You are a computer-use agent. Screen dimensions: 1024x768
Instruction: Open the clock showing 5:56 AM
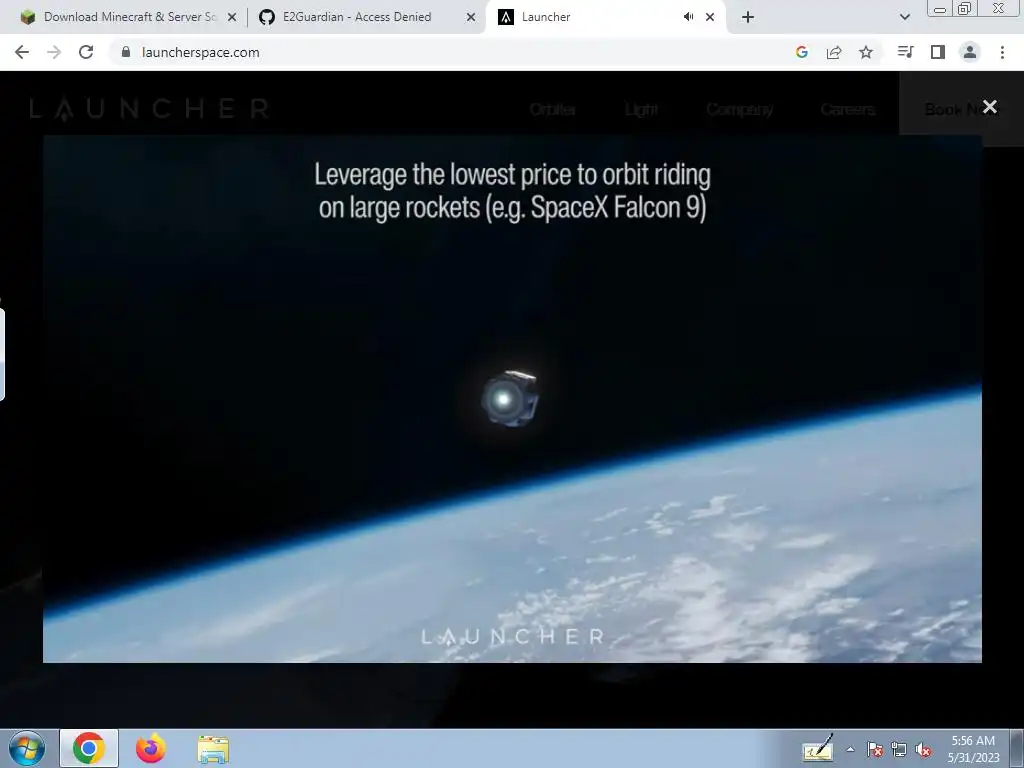click(x=973, y=748)
